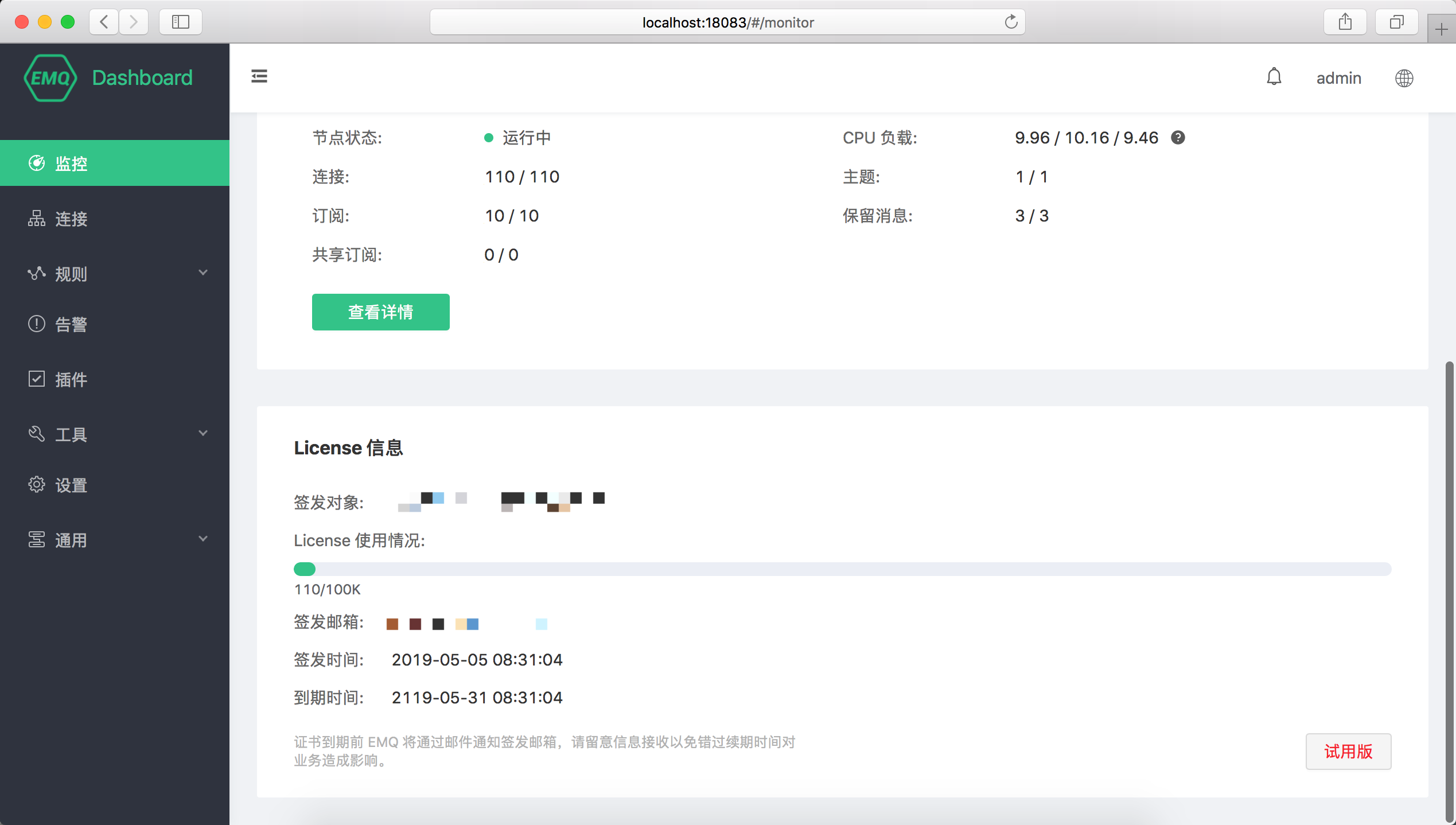The height and width of the screenshot is (825, 1456).
Task: Click the 规则 nodes icon in sidebar
Action: 37,273
